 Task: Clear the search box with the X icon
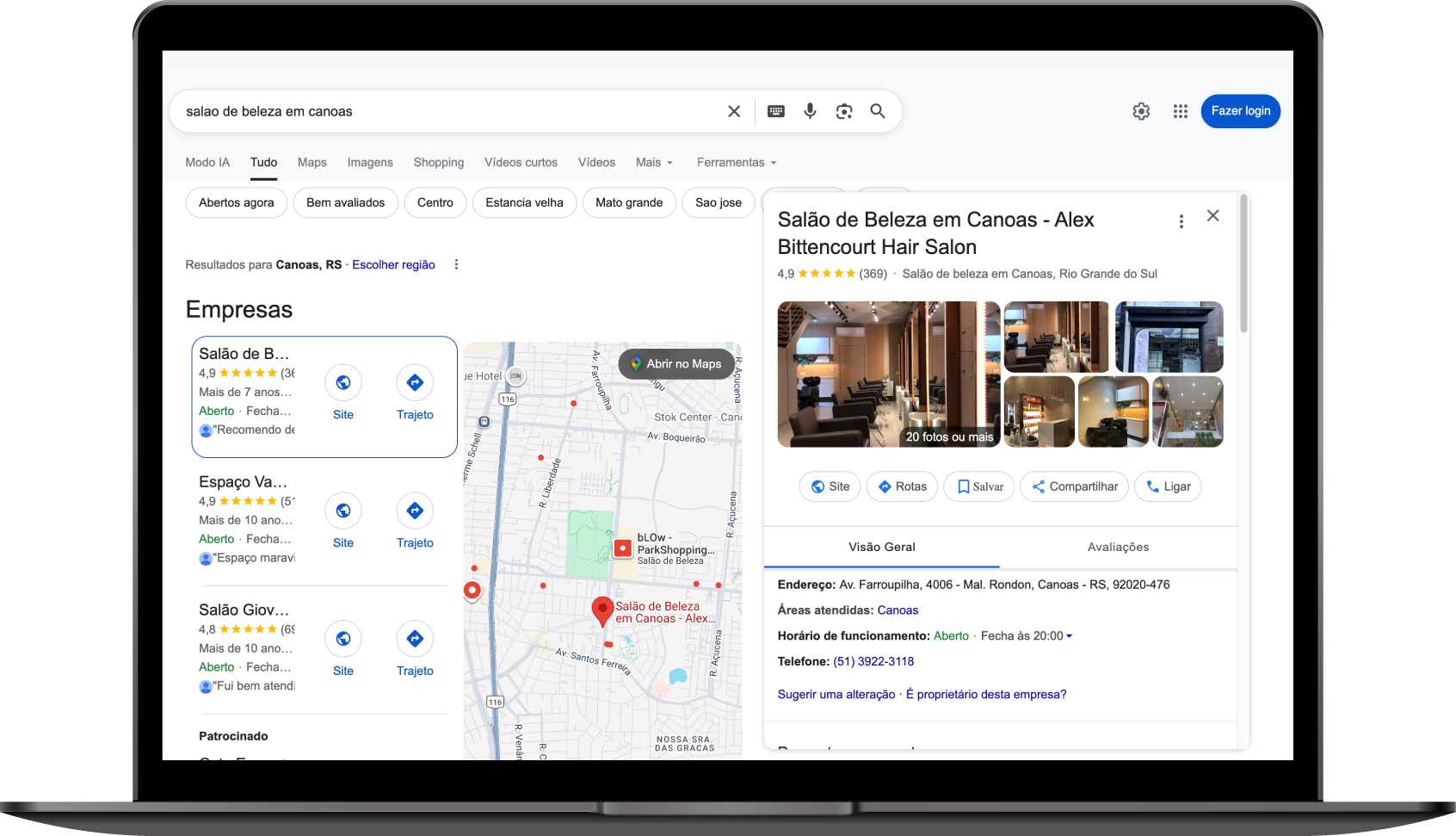pyautogui.click(x=734, y=111)
